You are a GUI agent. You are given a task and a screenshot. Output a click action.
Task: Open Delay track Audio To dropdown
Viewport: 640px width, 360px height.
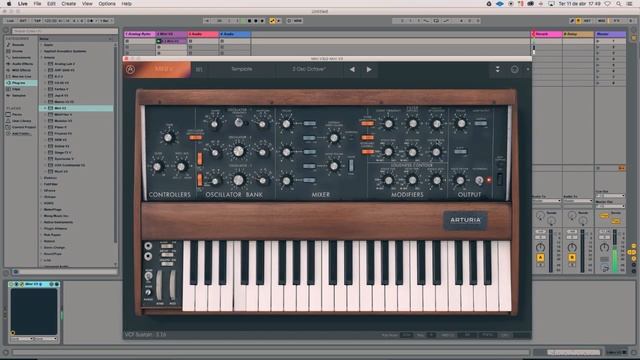pos(578,201)
